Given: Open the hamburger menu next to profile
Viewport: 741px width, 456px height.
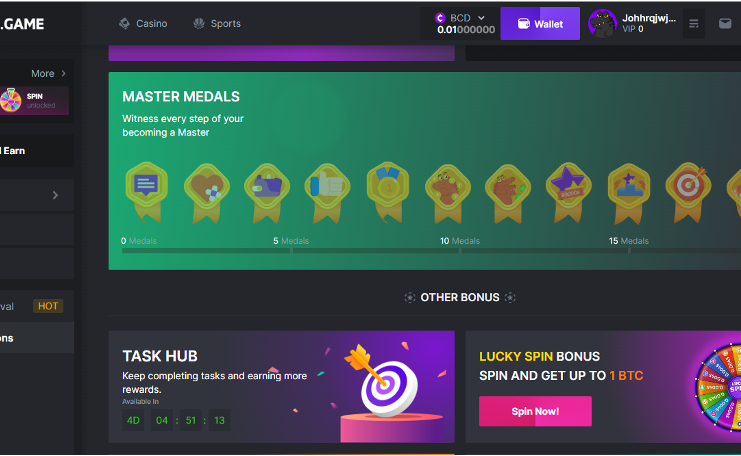Looking at the screenshot, I should [x=694, y=24].
